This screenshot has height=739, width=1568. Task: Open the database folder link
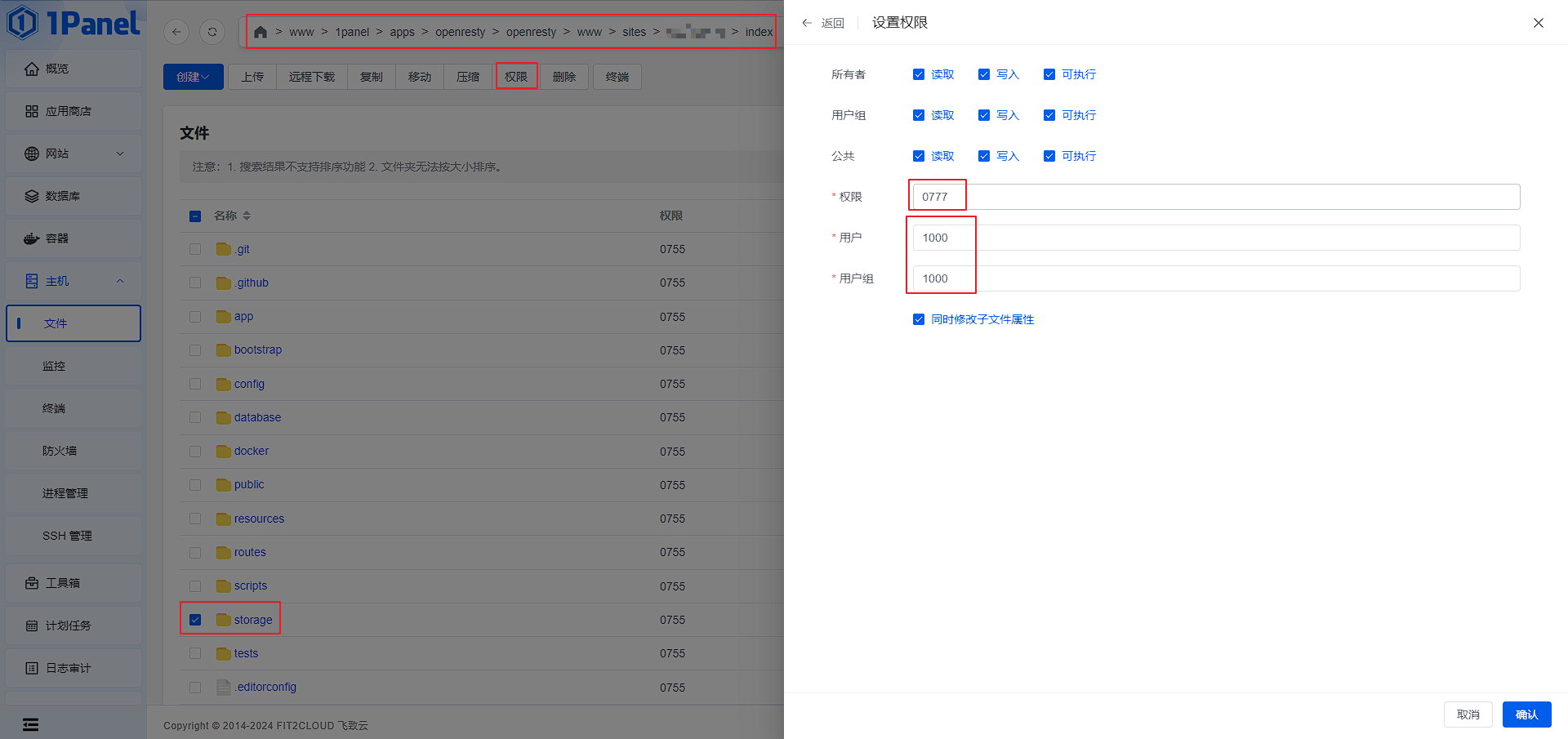point(257,417)
